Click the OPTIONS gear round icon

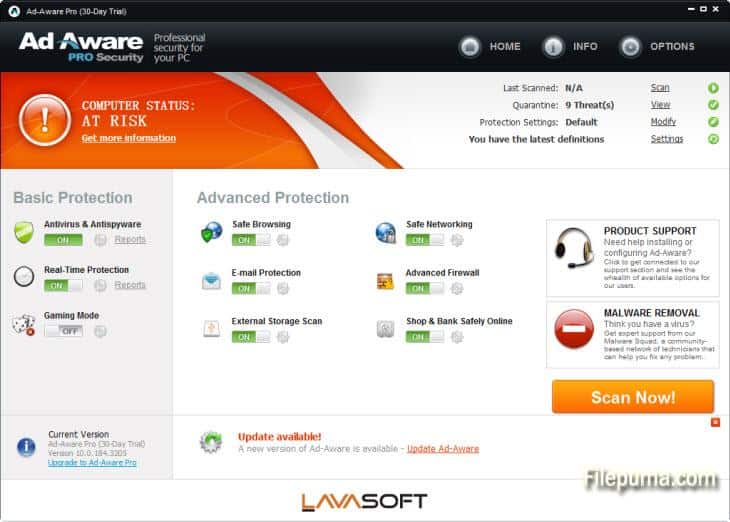[x=630, y=47]
